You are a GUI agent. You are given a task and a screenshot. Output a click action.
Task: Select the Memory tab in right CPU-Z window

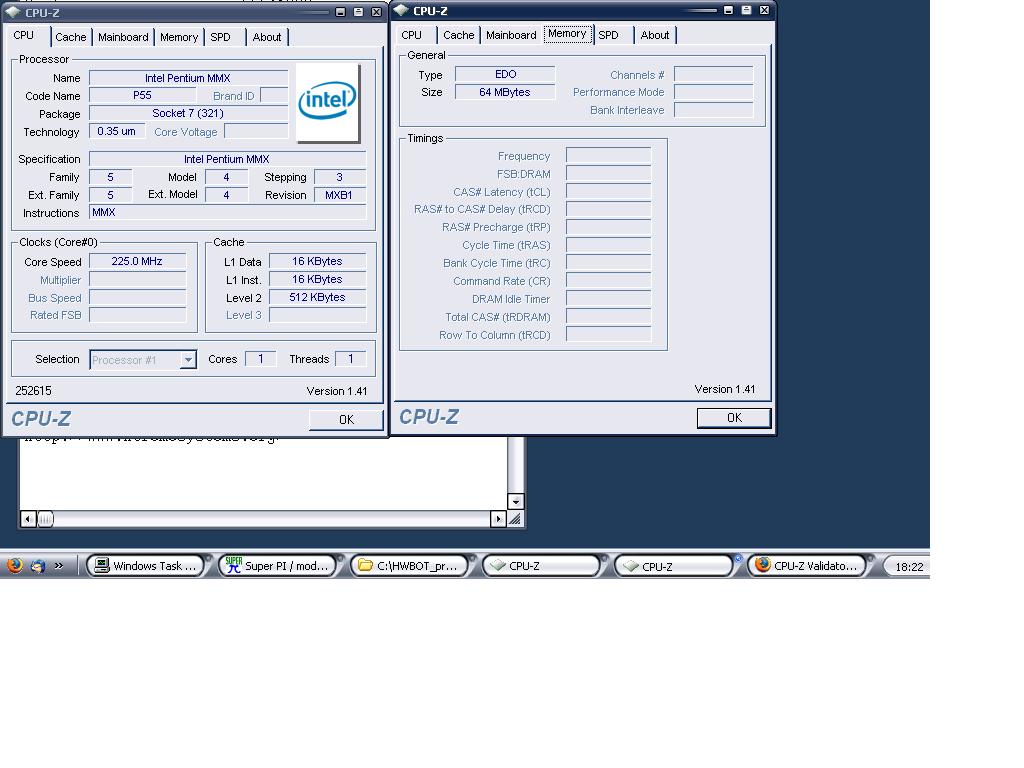(567, 33)
